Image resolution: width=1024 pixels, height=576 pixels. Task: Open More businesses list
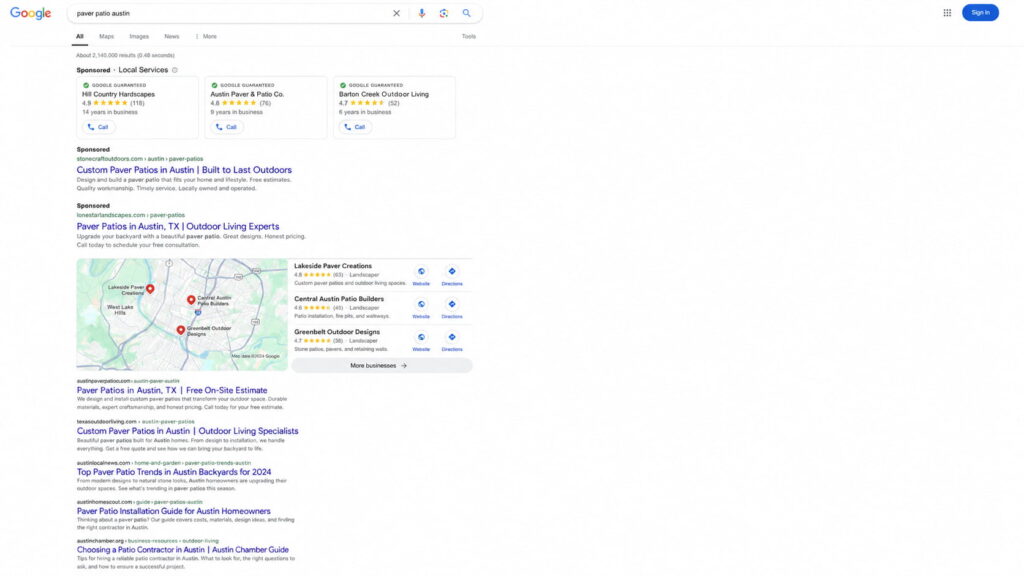click(x=381, y=366)
